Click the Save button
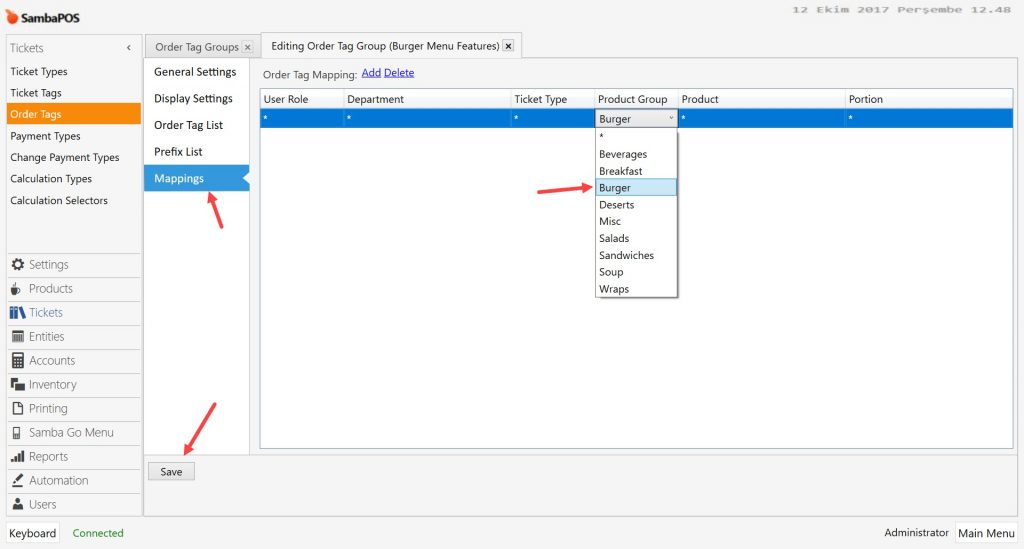The width and height of the screenshot is (1024, 549). [x=171, y=471]
